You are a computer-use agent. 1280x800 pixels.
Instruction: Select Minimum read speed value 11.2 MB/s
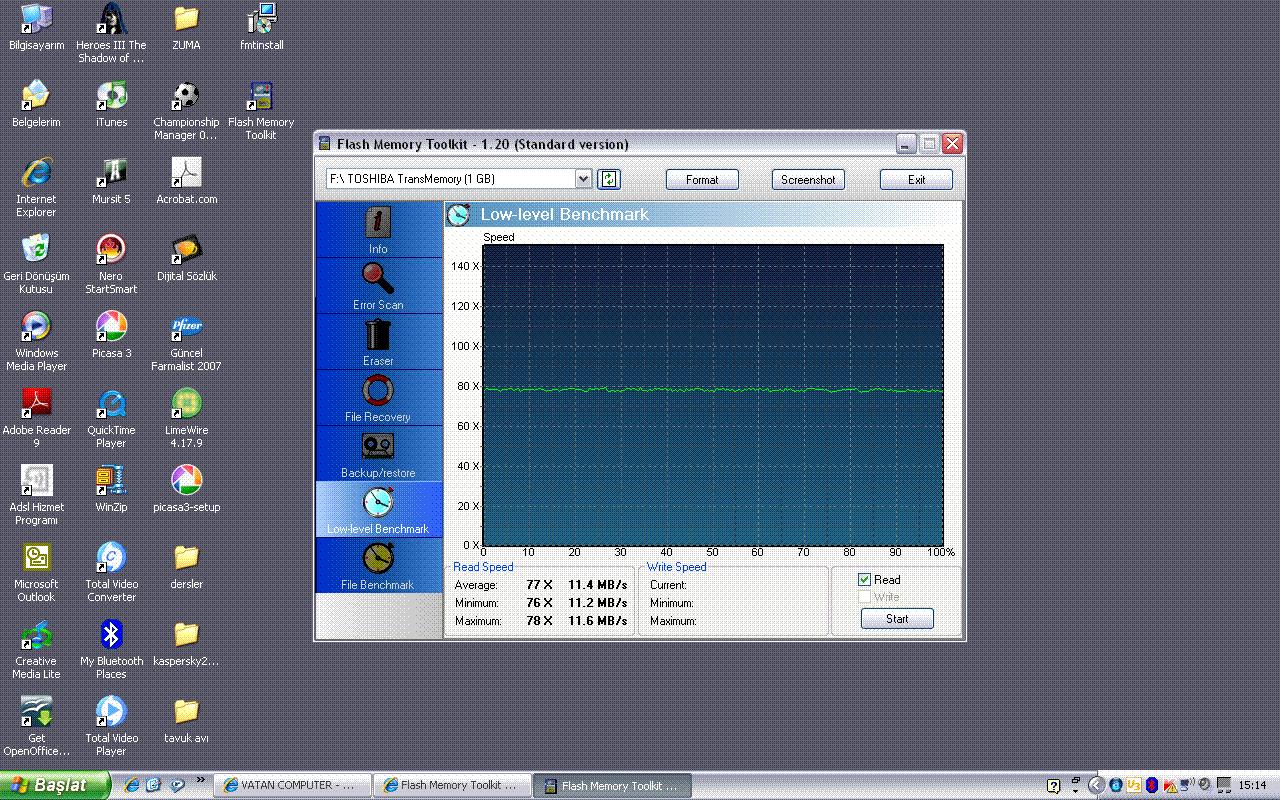598,603
